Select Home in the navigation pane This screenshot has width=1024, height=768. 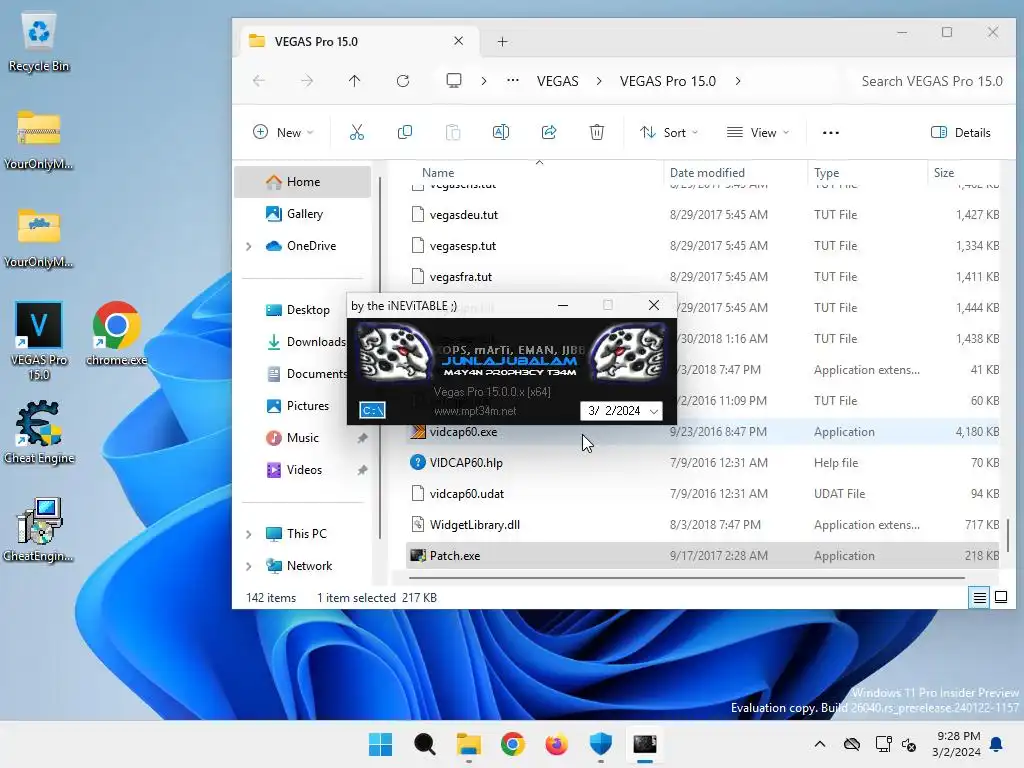click(x=303, y=182)
